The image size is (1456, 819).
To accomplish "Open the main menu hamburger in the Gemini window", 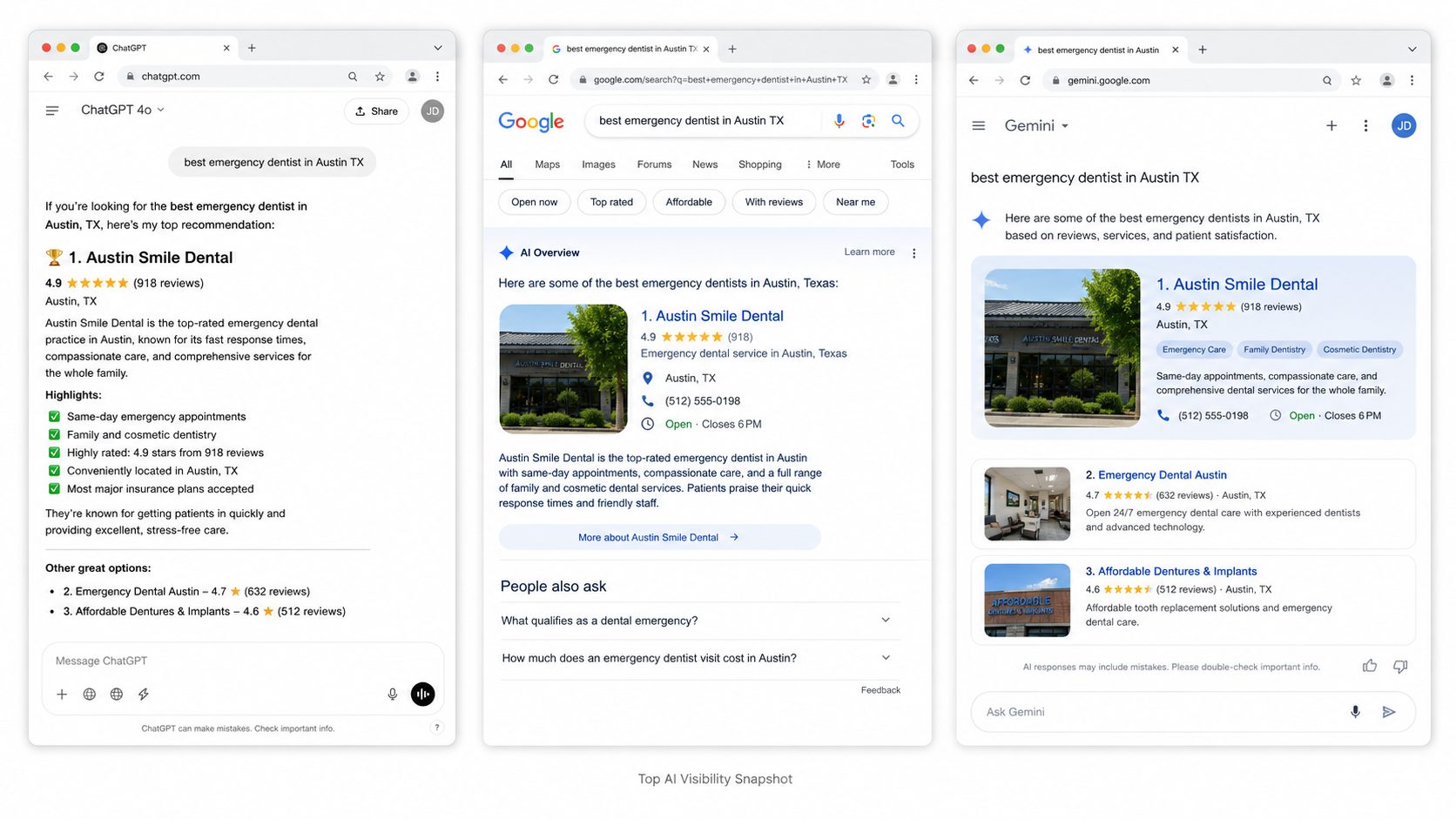I will tap(979, 126).
